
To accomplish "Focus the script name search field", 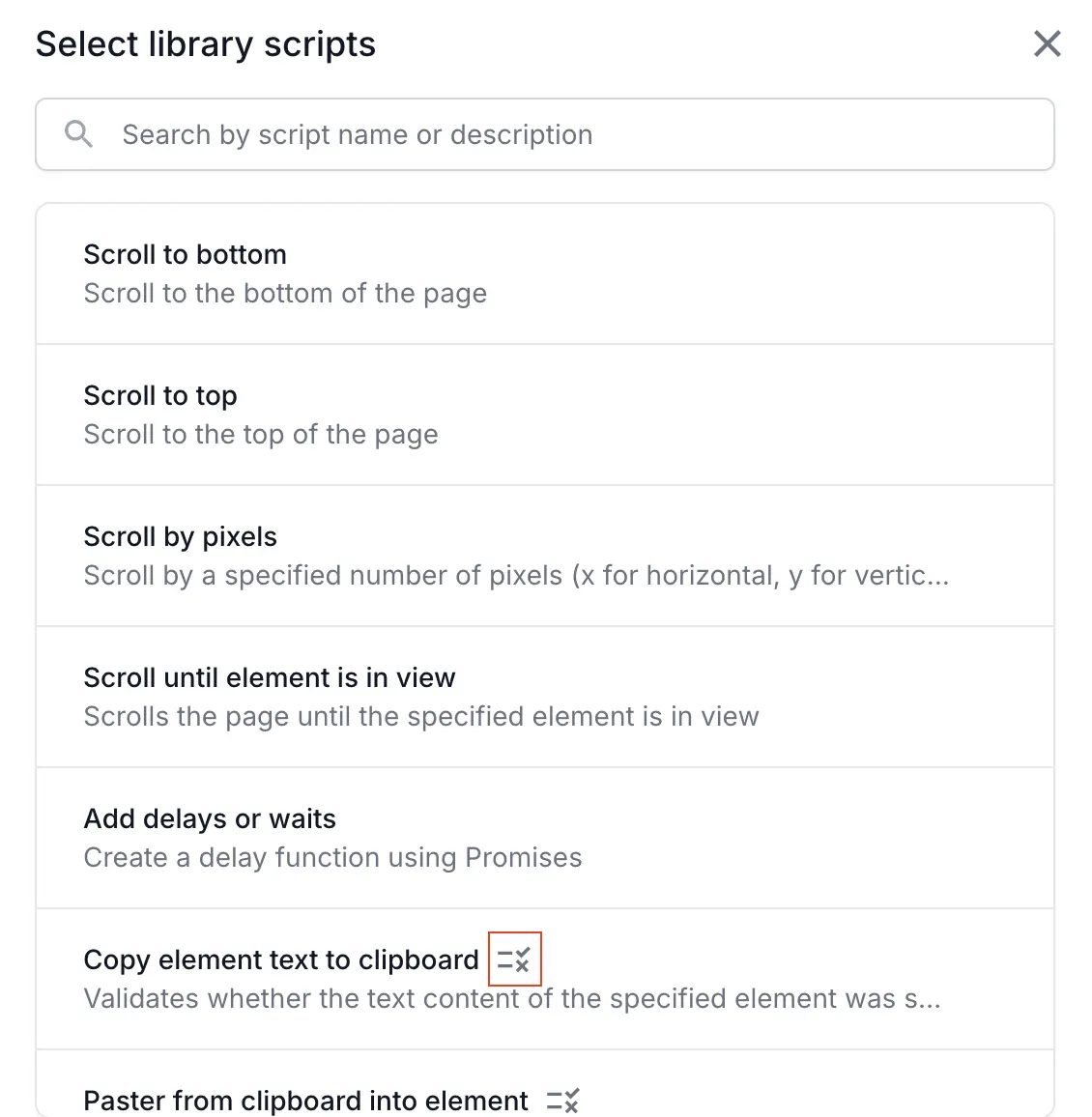I will tap(580, 134).
